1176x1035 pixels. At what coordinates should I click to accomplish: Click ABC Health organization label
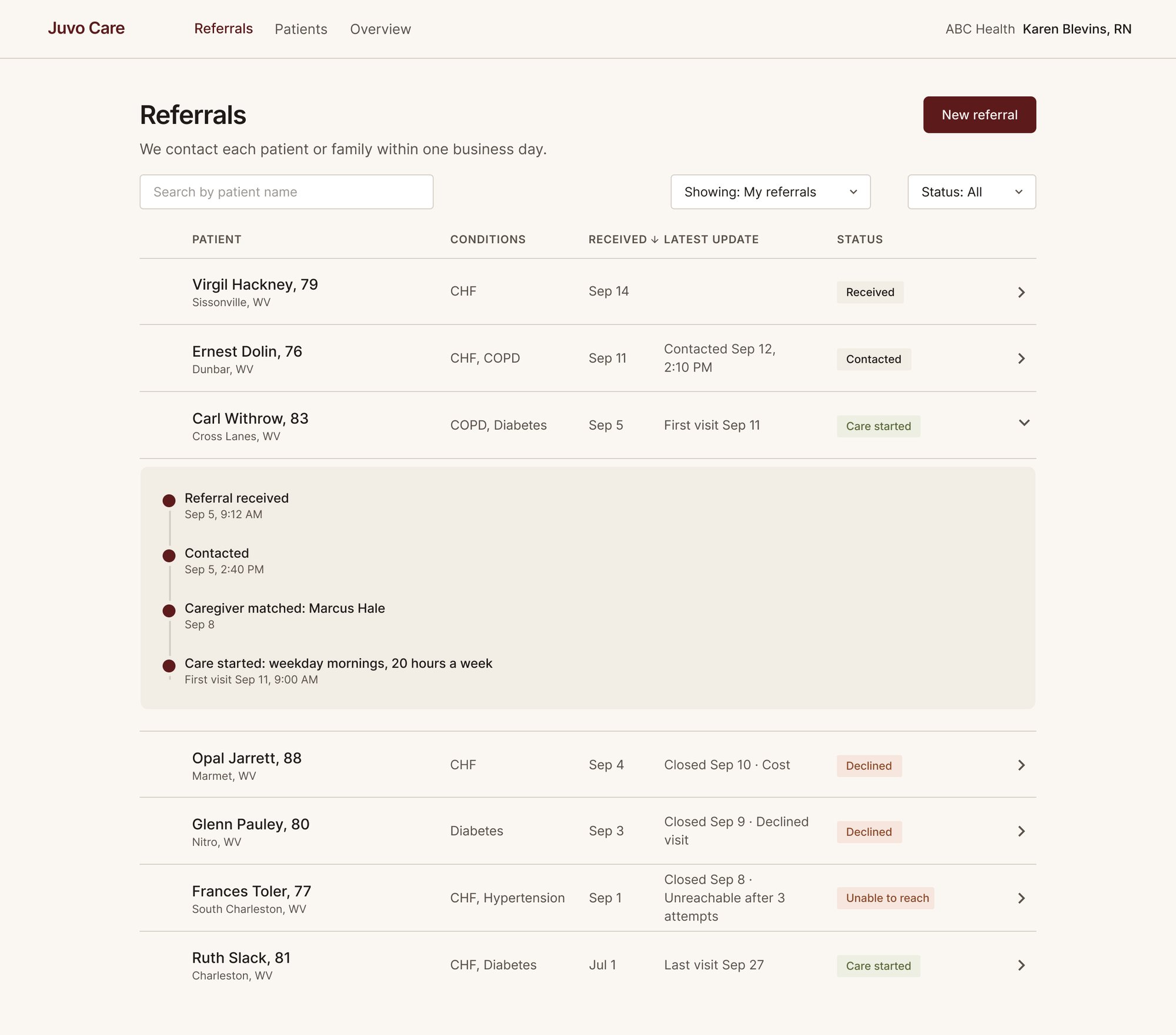coord(980,29)
